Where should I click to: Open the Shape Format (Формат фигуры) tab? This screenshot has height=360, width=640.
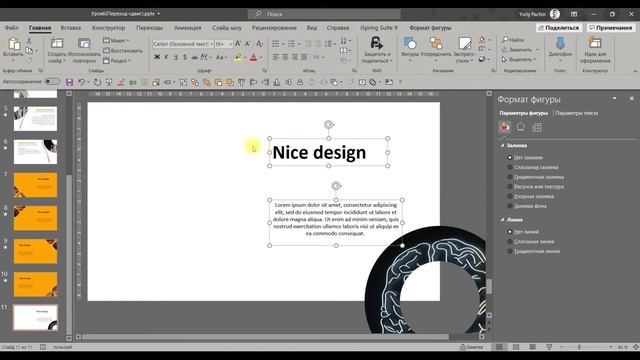(x=430, y=28)
